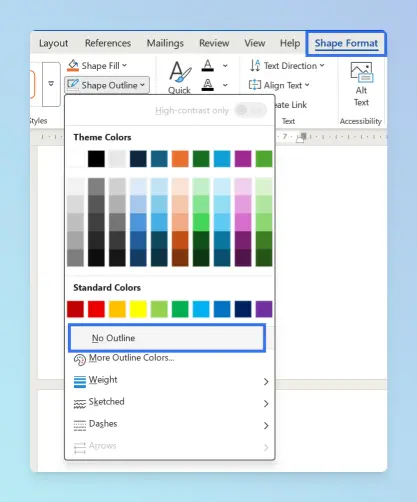Image resolution: width=417 pixels, height=502 pixels.
Task: Open the Layout tab
Action: pos(53,43)
